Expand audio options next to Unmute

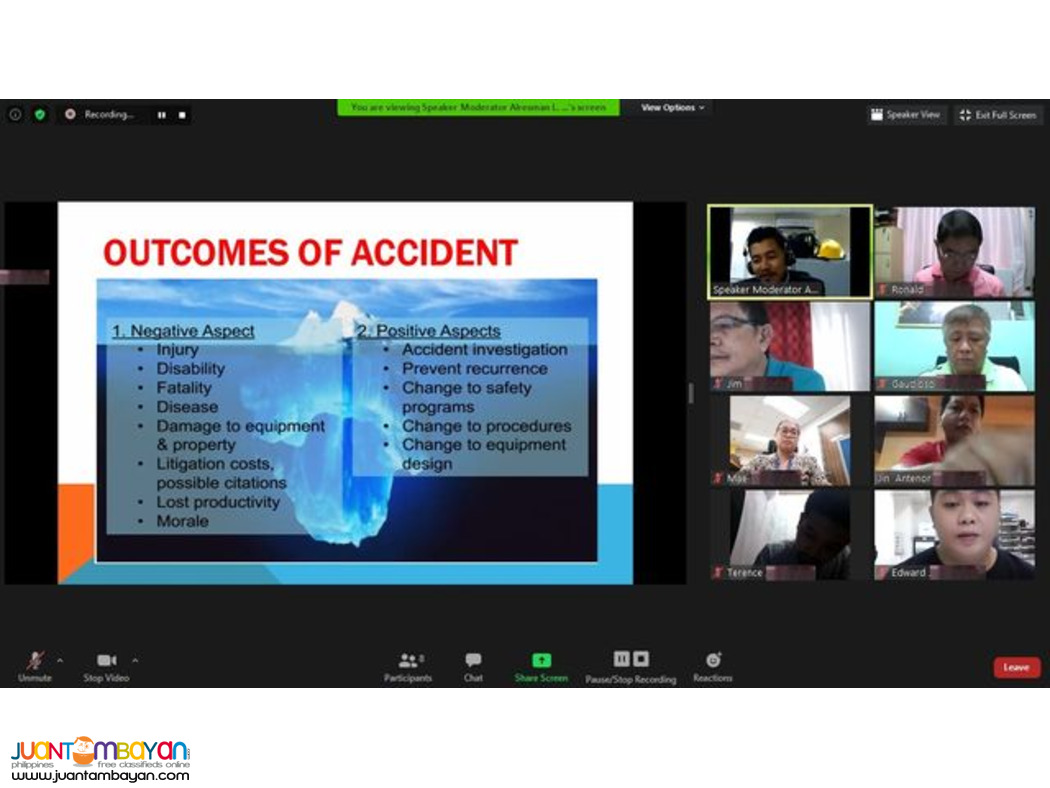pos(60,661)
